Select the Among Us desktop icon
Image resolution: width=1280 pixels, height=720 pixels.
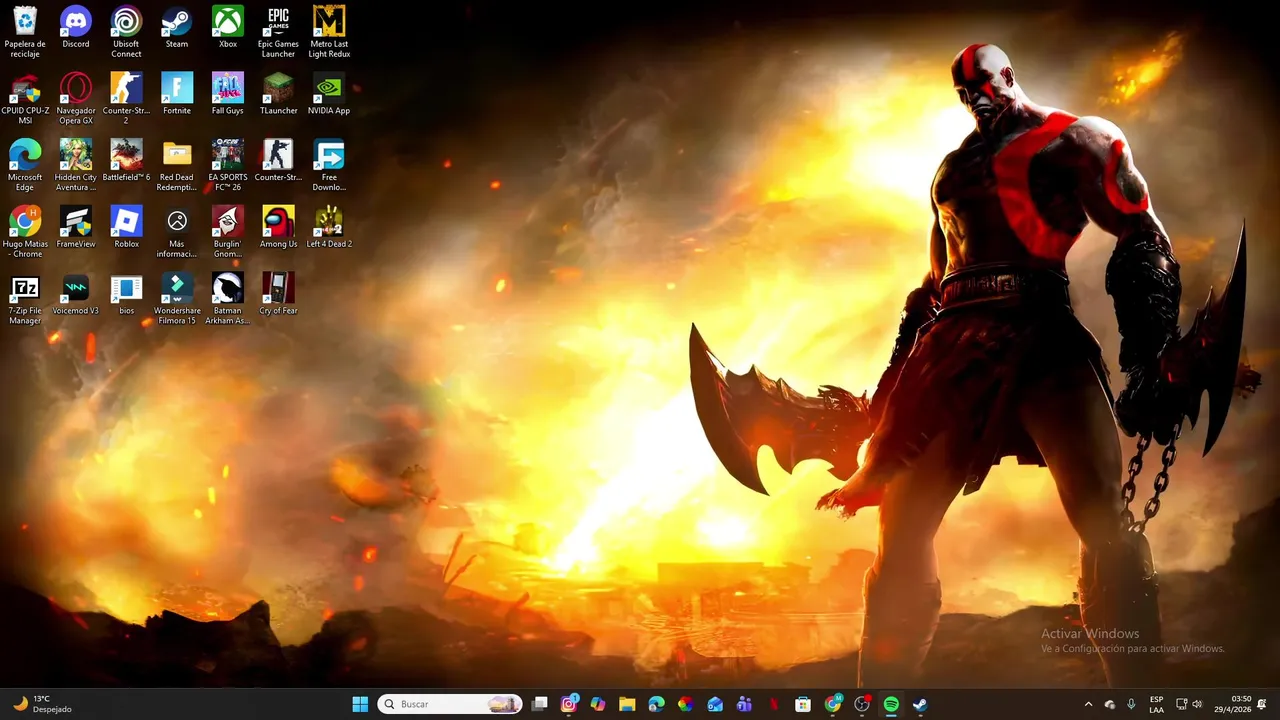click(x=278, y=227)
